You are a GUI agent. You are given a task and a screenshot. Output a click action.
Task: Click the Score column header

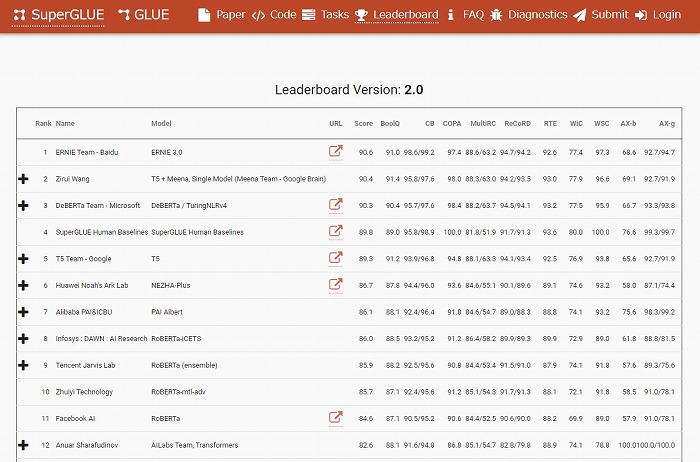click(363, 124)
